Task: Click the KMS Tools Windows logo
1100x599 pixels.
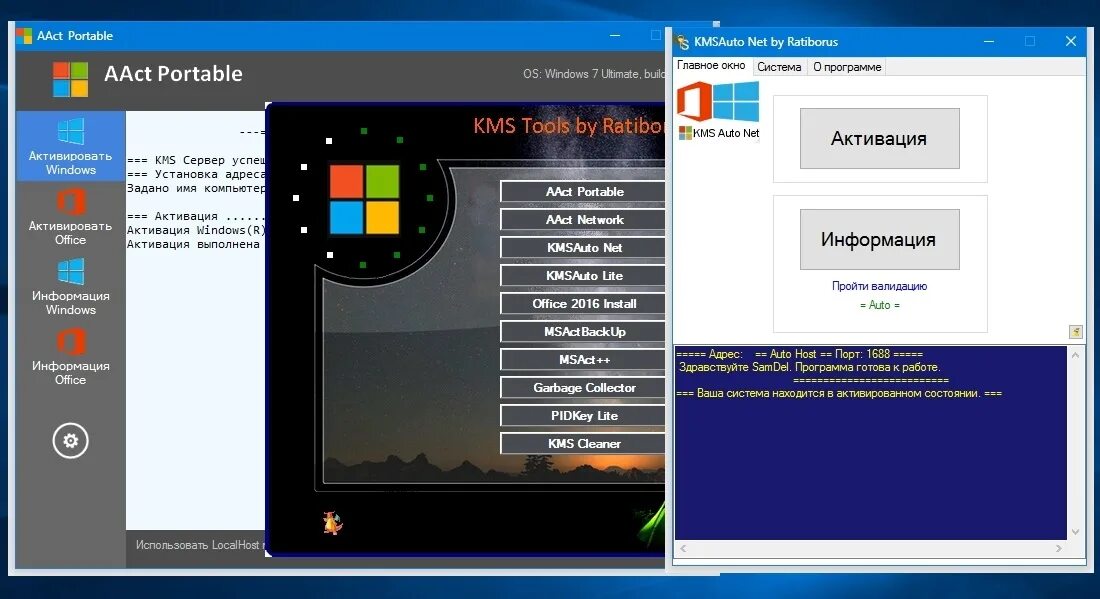Action: click(x=364, y=199)
